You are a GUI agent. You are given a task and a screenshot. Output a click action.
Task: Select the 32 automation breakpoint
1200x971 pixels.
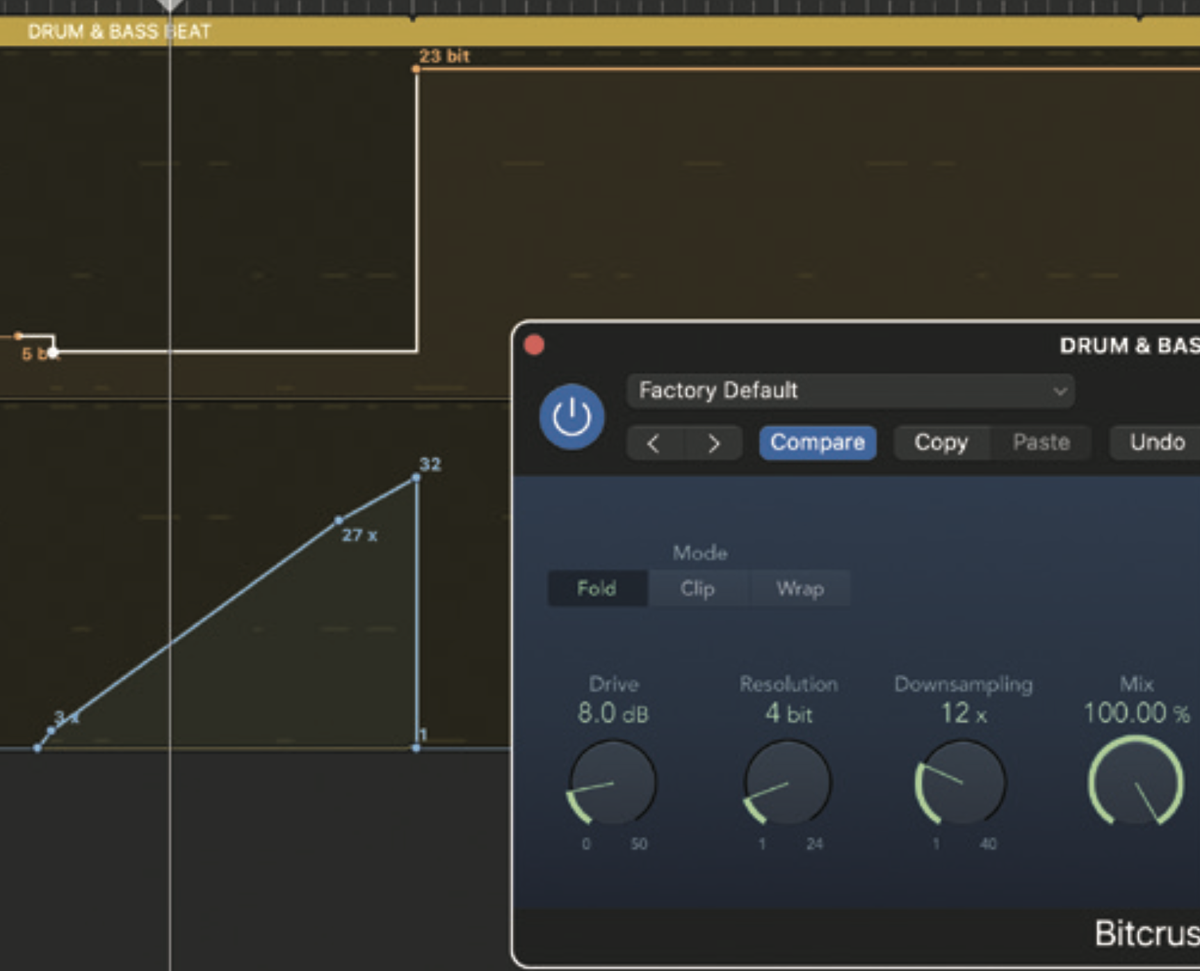pyautogui.click(x=415, y=478)
